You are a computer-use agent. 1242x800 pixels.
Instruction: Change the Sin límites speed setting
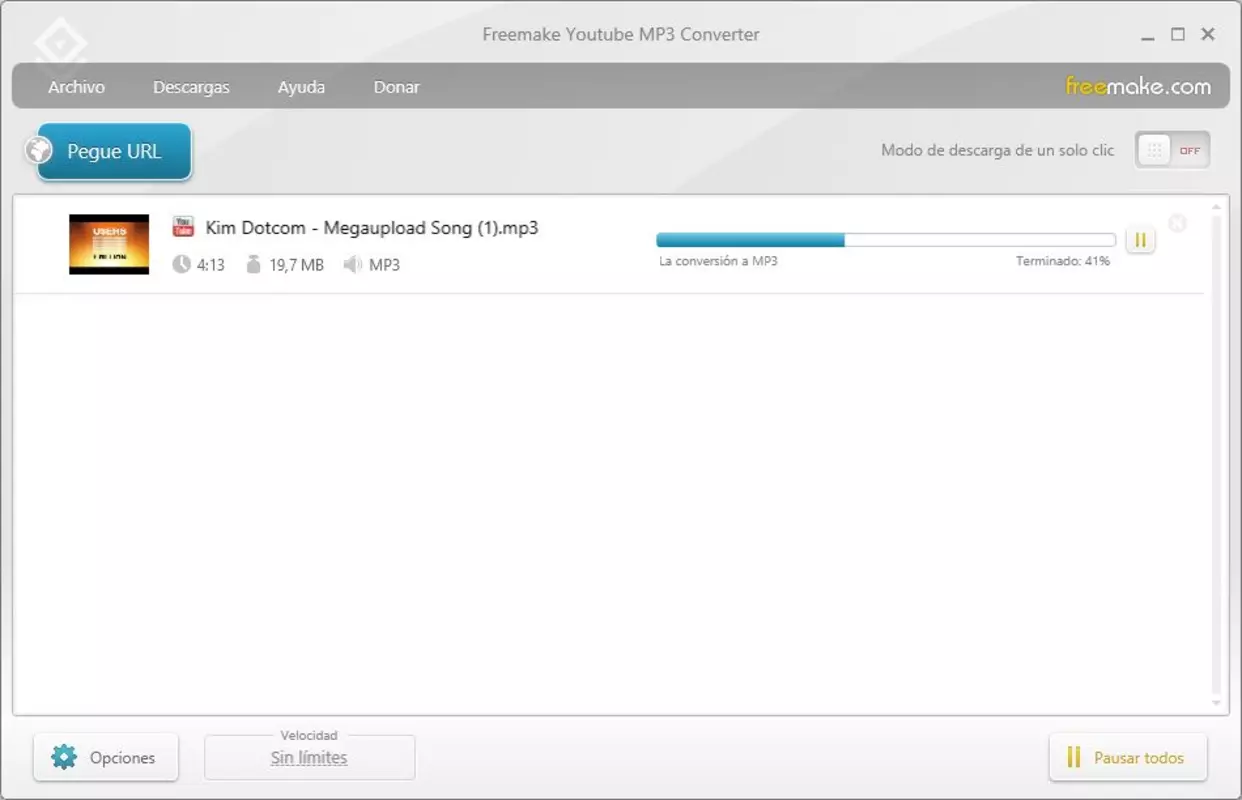[309, 757]
